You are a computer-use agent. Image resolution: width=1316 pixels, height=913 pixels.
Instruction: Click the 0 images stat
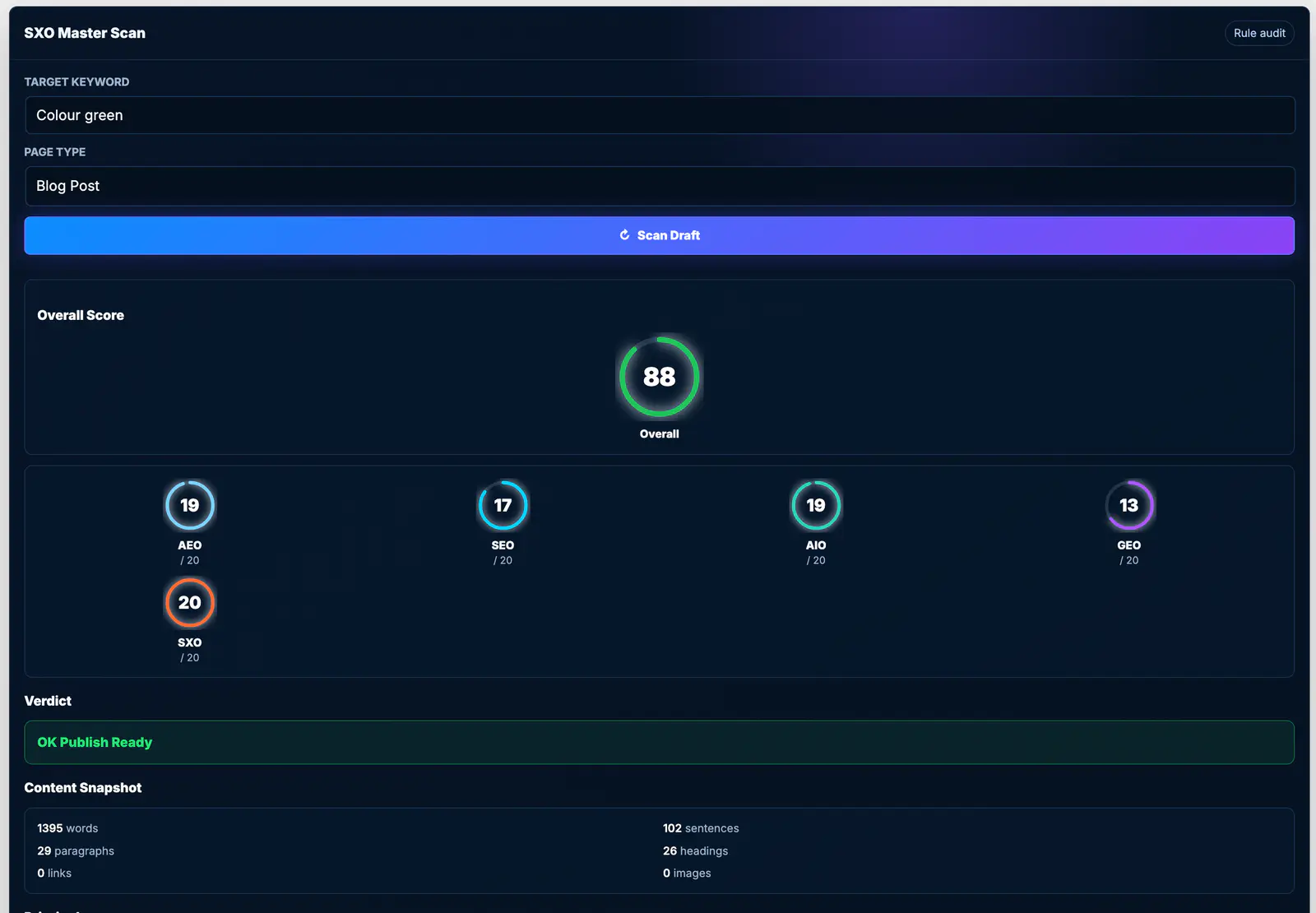tap(687, 873)
